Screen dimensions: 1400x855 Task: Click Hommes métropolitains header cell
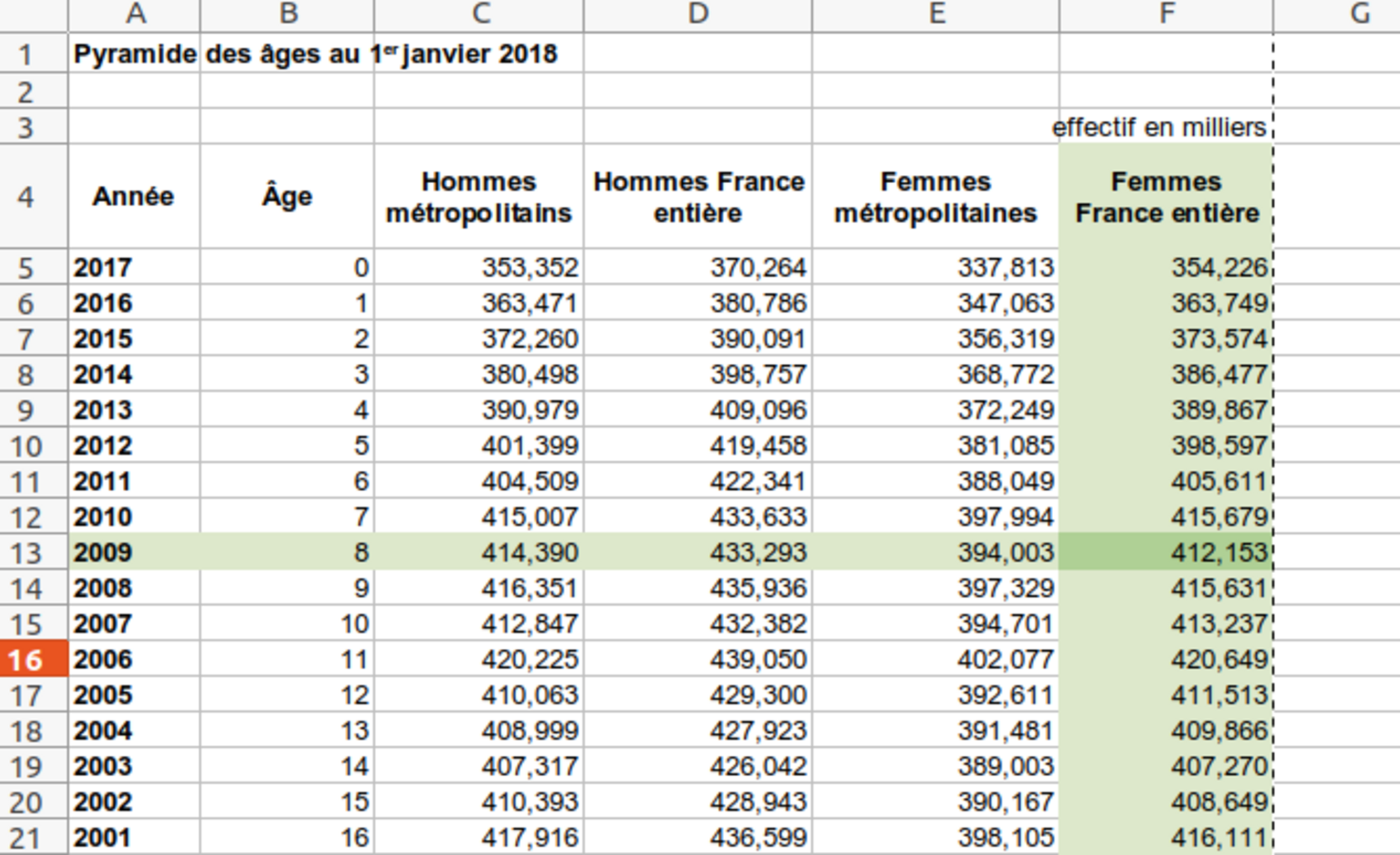(x=479, y=197)
